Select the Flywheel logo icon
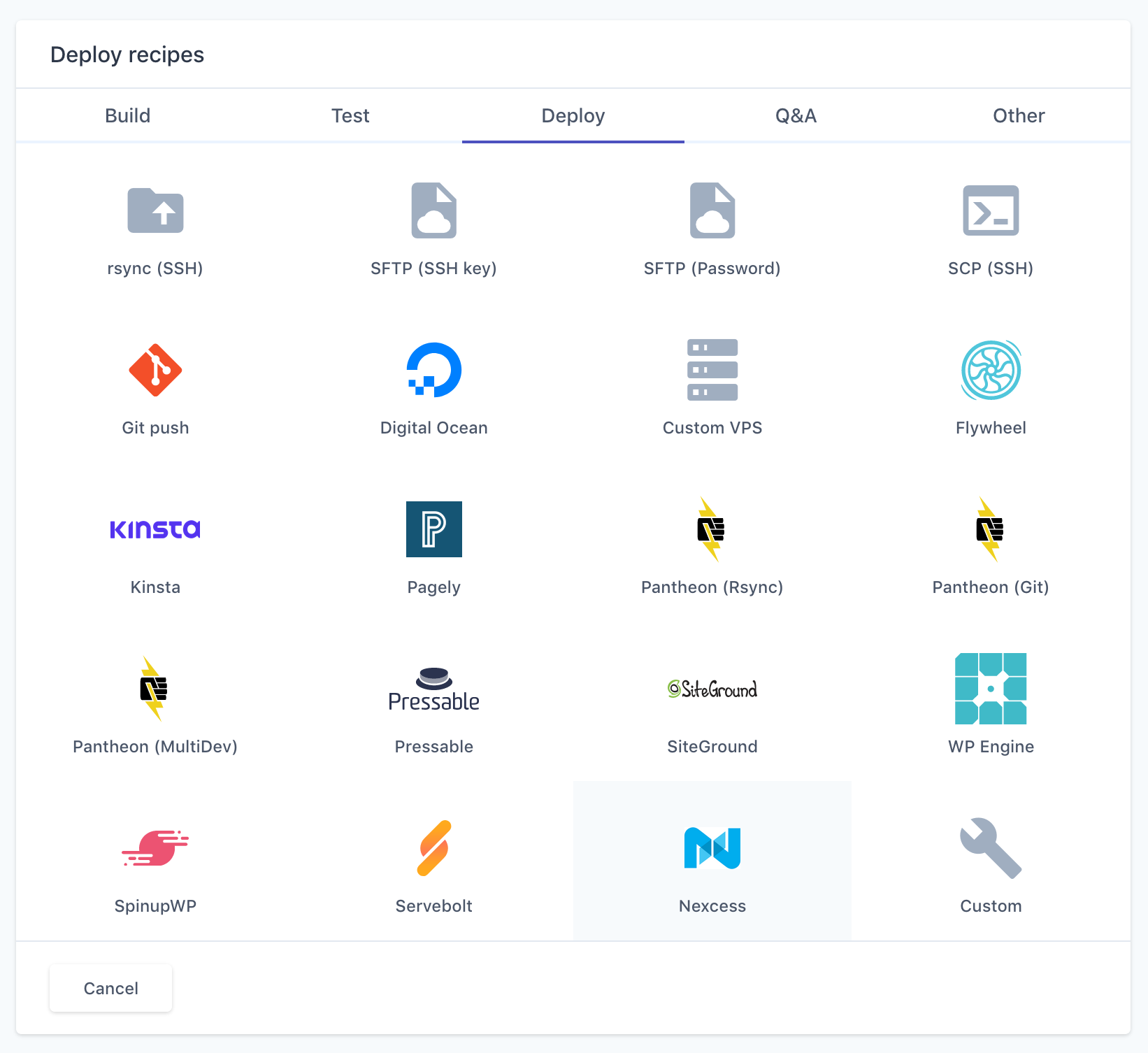The image size is (1148, 1053). click(991, 370)
